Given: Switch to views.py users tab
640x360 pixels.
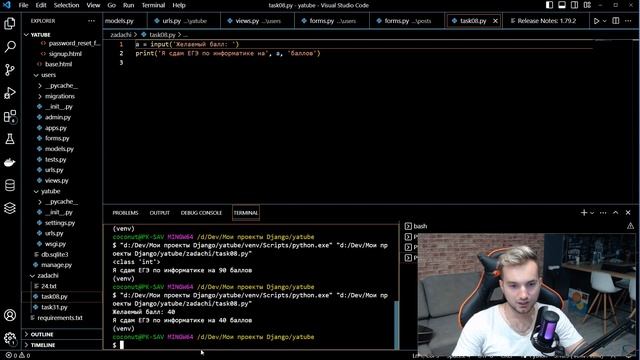Looking at the screenshot, I should pos(258,21).
